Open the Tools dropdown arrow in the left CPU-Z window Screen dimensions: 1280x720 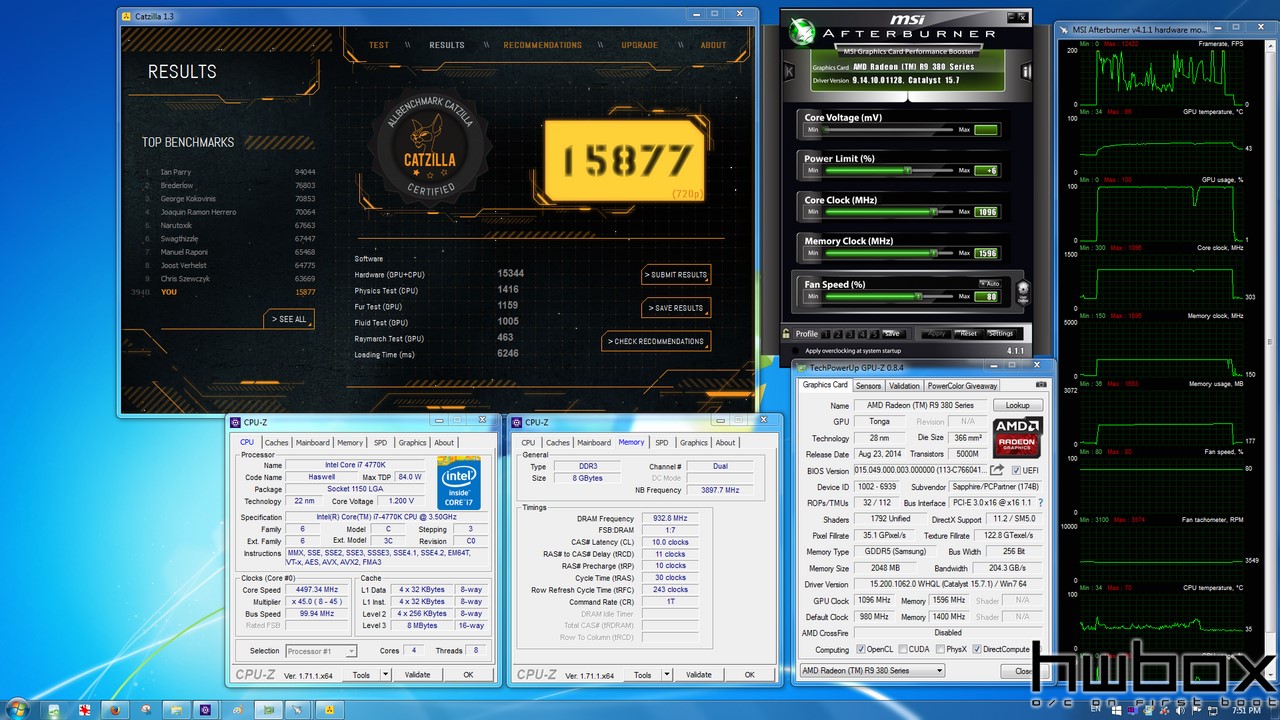point(387,675)
